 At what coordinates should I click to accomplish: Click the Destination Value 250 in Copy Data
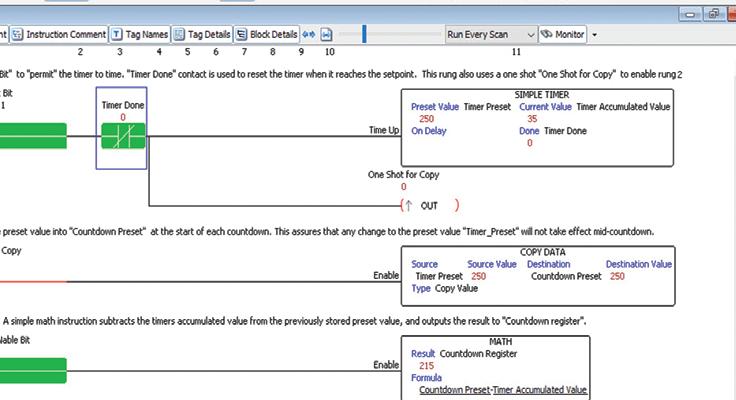[617, 276]
